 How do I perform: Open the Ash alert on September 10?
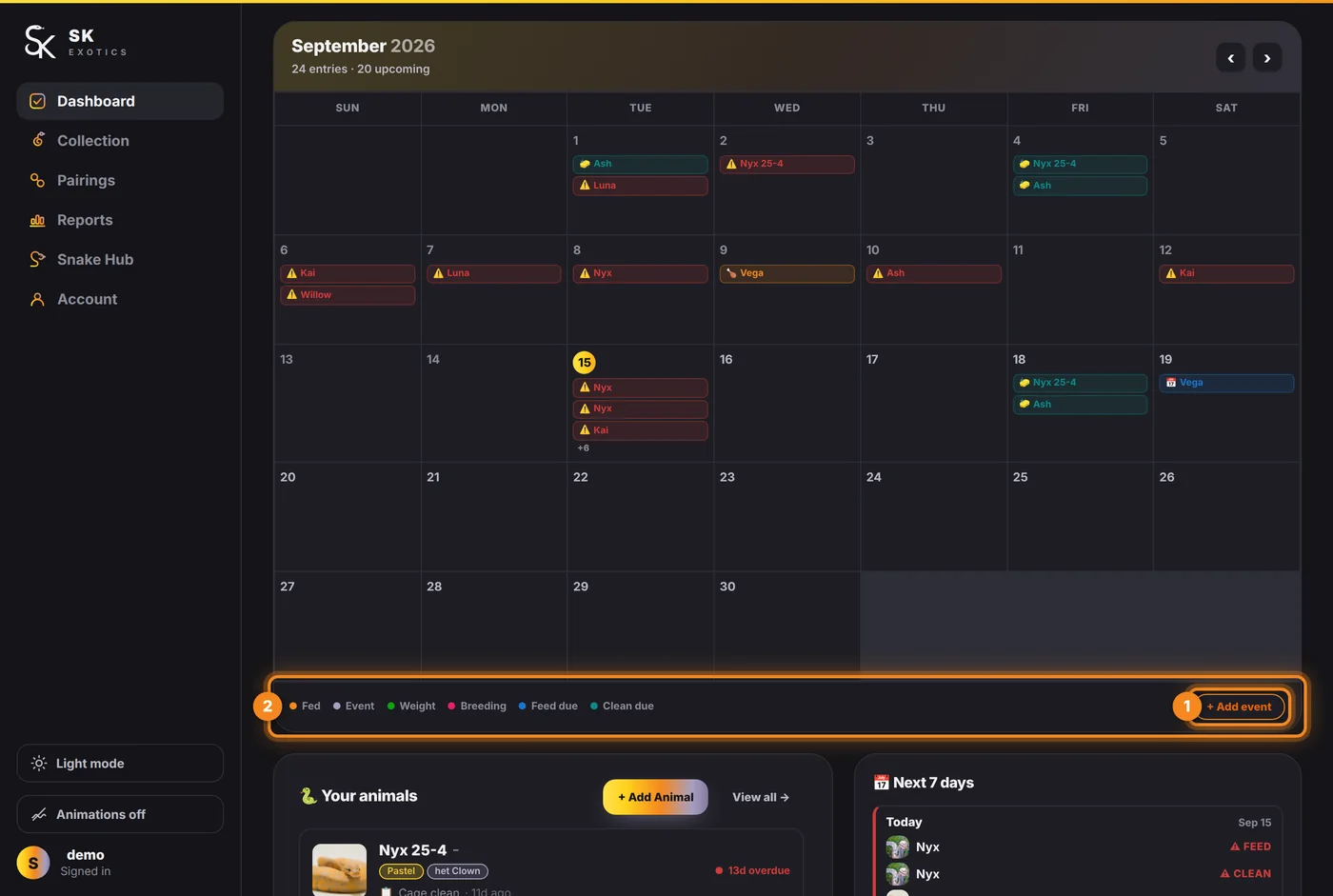[933, 273]
